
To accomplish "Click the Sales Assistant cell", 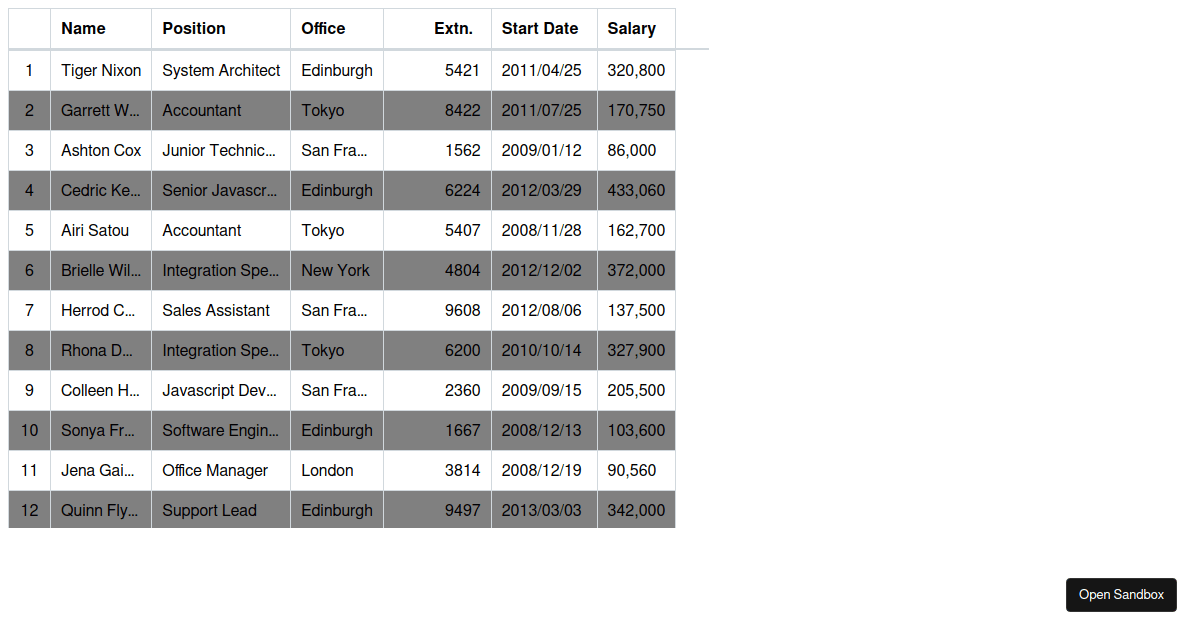I will coord(221,310).
